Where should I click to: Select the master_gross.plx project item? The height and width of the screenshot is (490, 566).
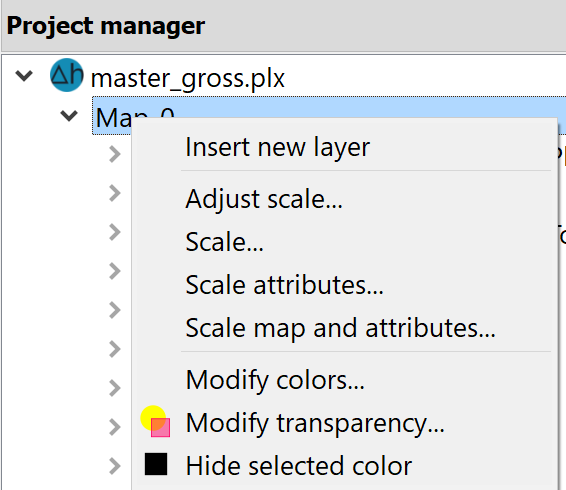[x=187, y=78]
